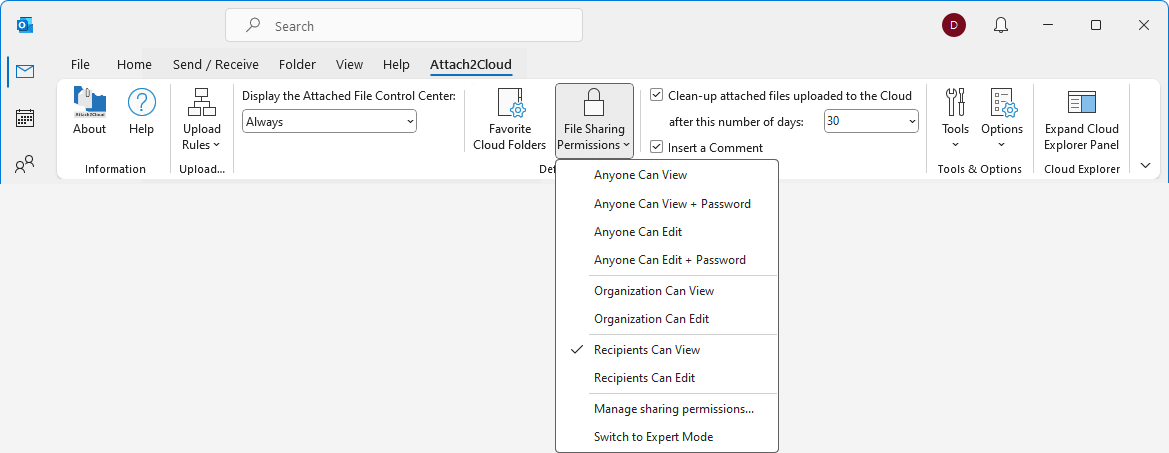Switch to the Help tab
This screenshot has width=1169, height=453.
[396, 65]
